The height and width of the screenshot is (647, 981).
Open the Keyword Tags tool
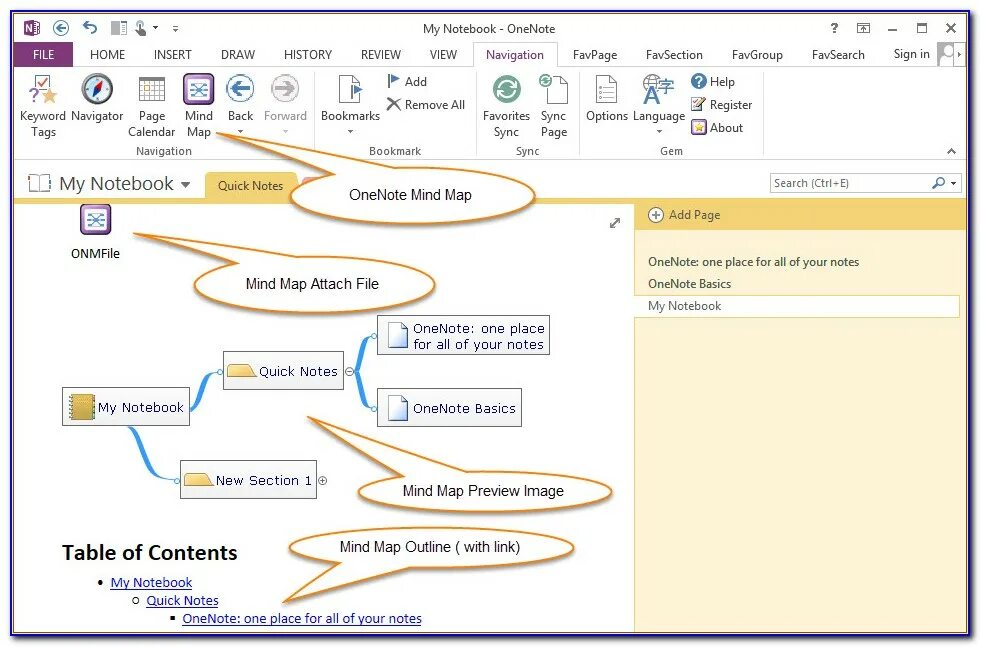pos(43,105)
